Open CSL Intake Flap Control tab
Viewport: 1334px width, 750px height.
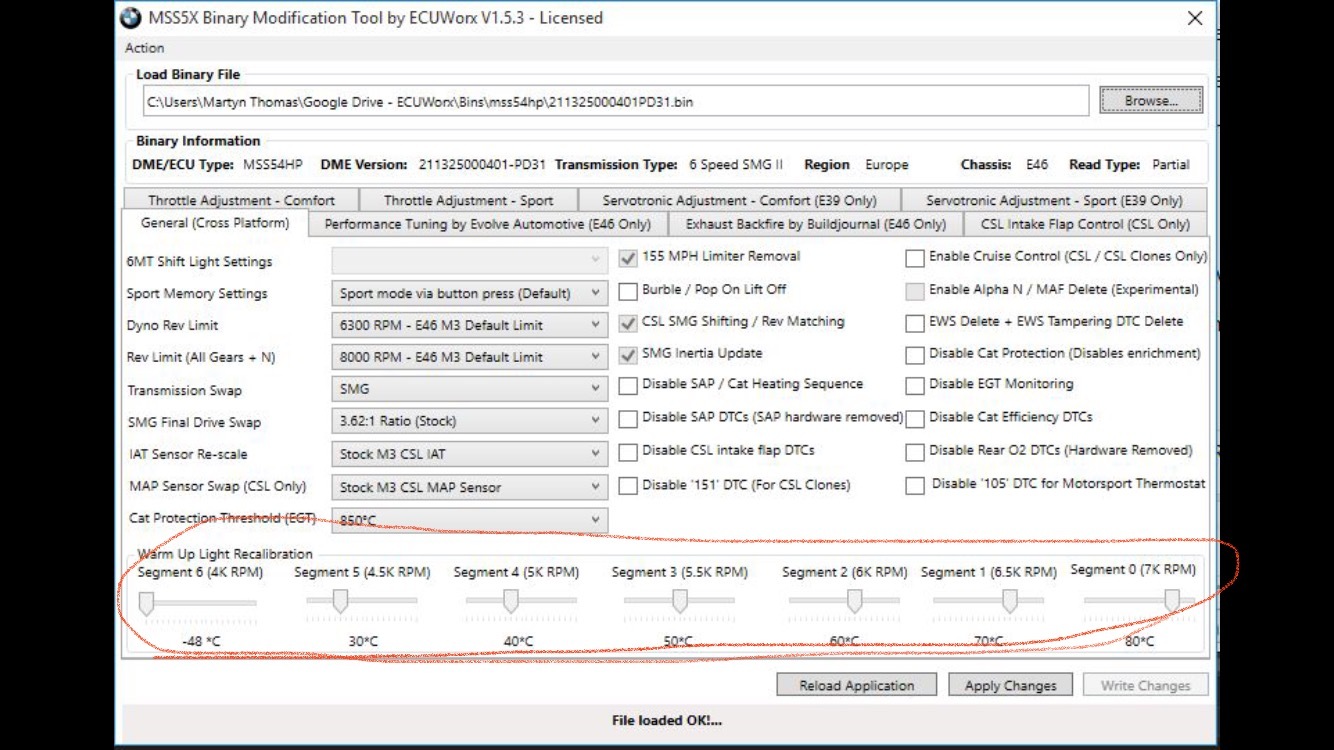[1085, 224]
